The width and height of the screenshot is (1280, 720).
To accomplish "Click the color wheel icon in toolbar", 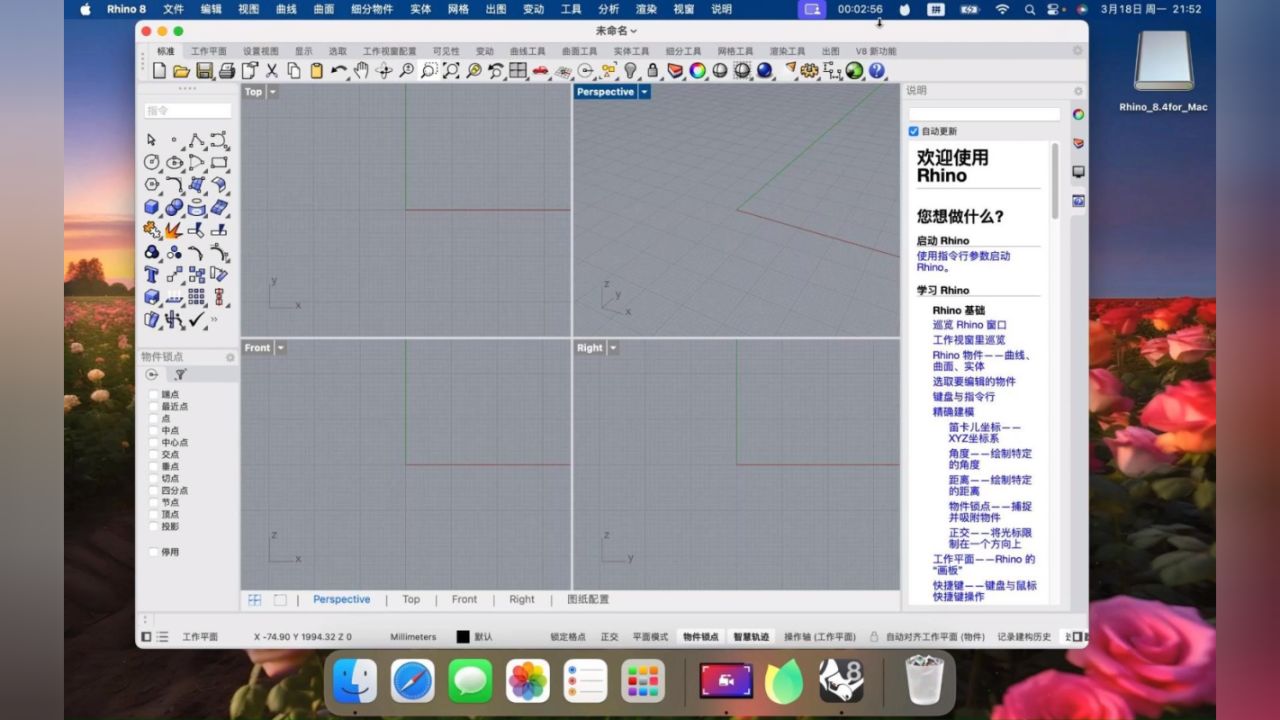I will click(697, 70).
